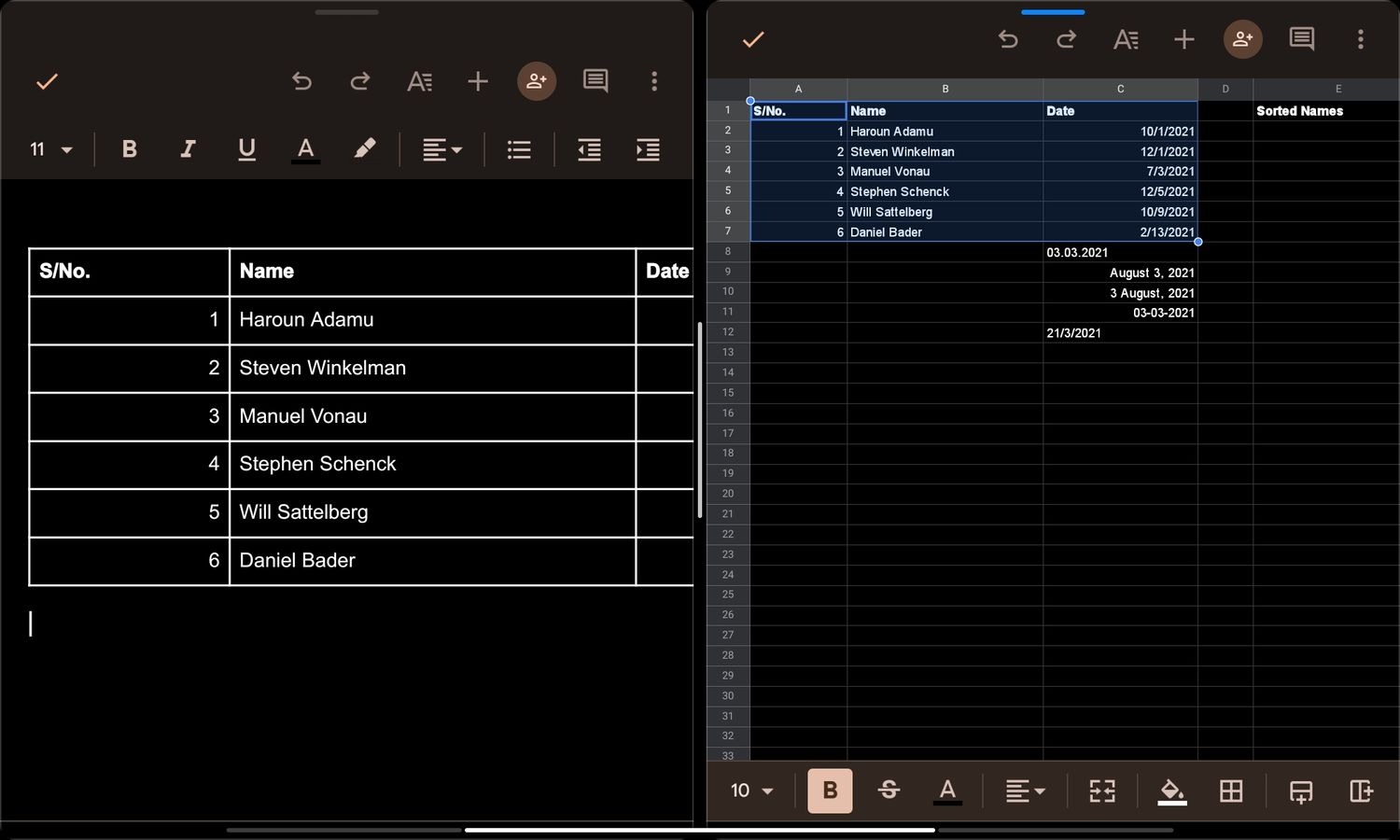Toggle underline in Docs toolbar

pos(246,149)
